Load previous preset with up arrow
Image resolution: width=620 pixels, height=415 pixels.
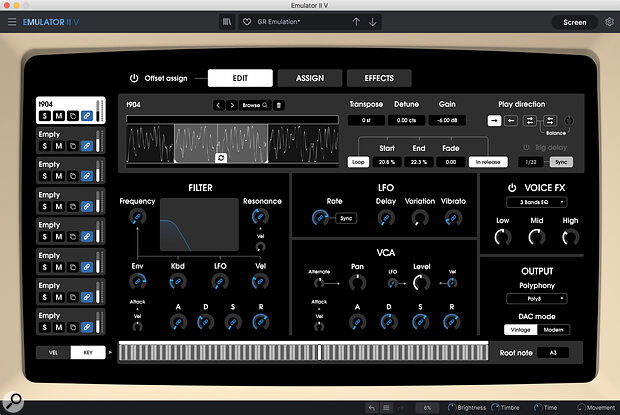356,22
